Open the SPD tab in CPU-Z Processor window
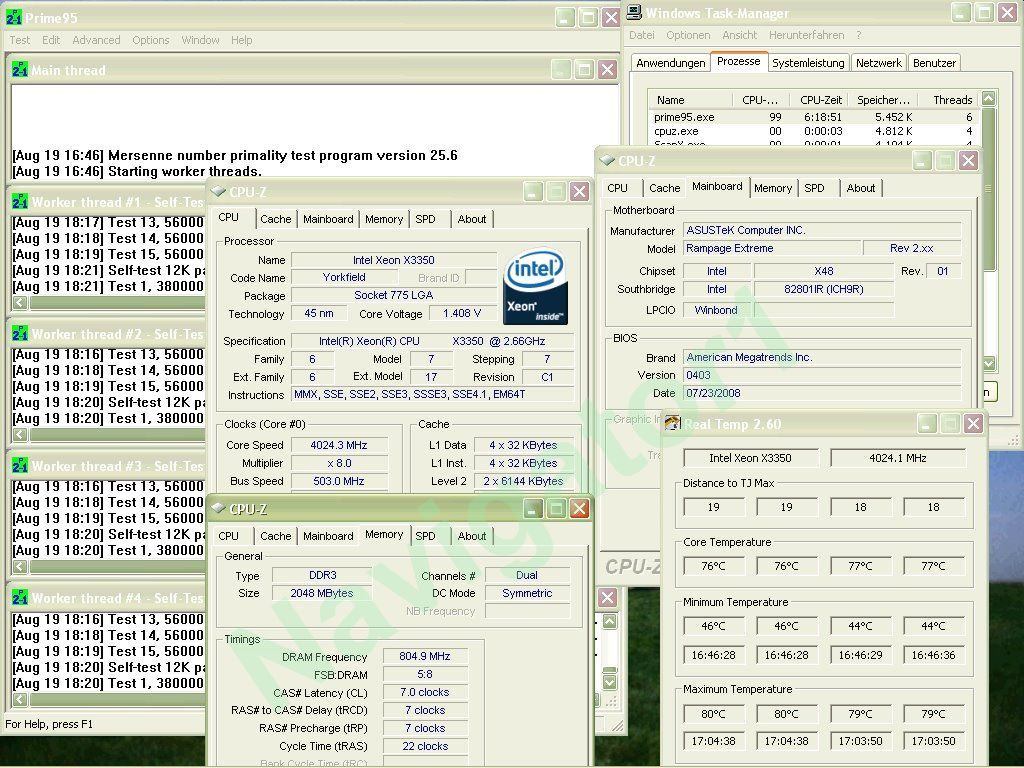This screenshot has height=768, width=1024. 425,219
